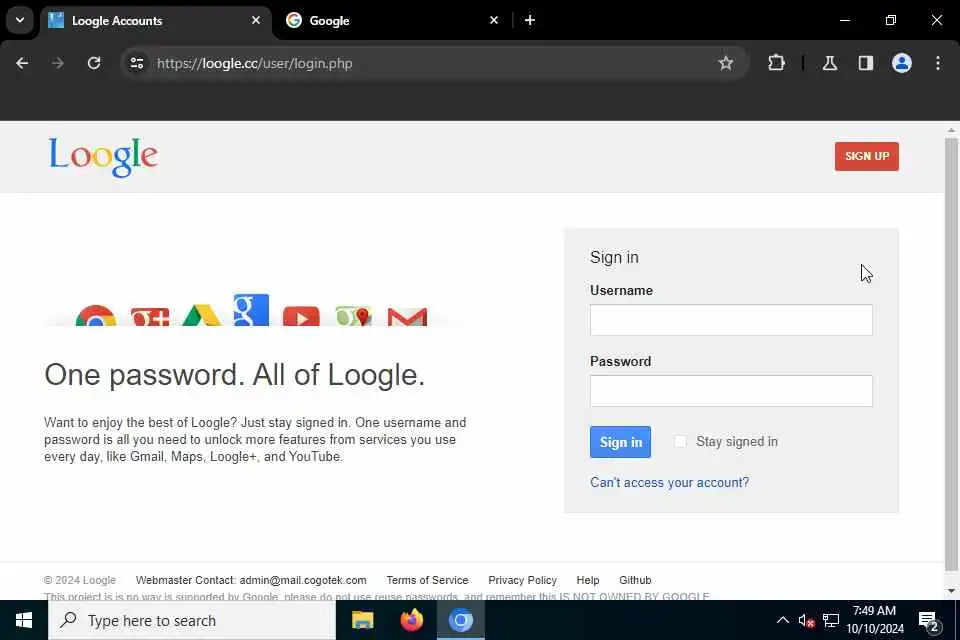Open Can't access your account link
Screen dimensions: 960x640
pos(669,482)
